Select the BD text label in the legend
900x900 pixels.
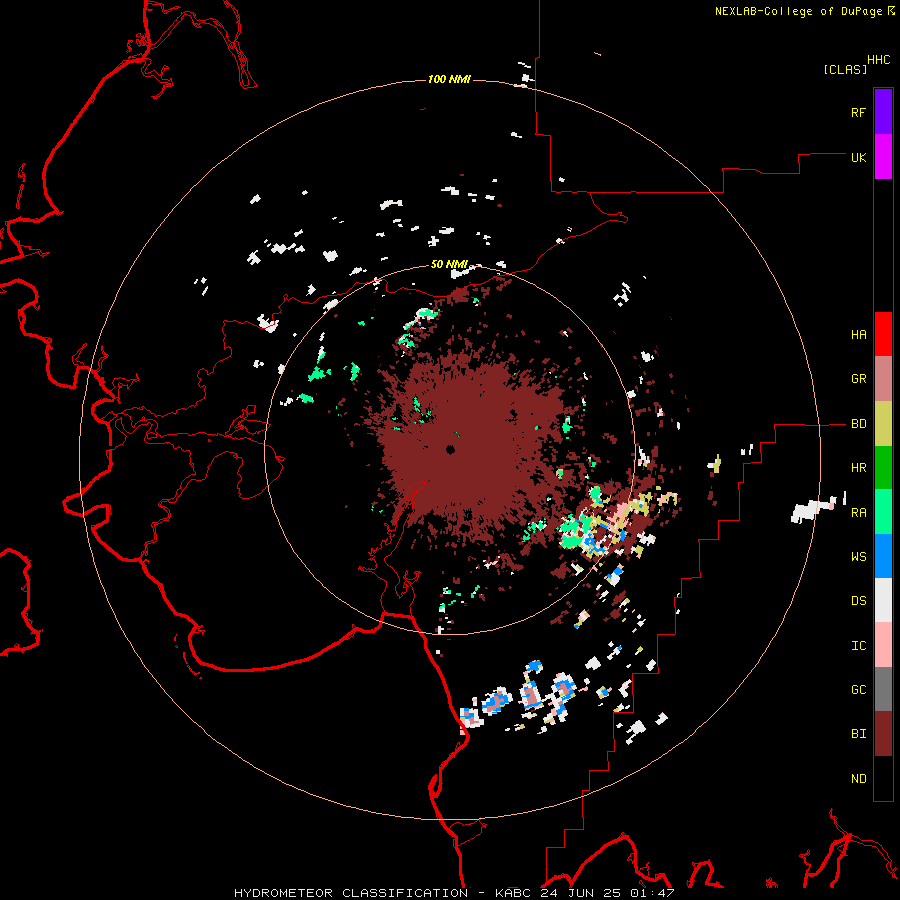859,424
